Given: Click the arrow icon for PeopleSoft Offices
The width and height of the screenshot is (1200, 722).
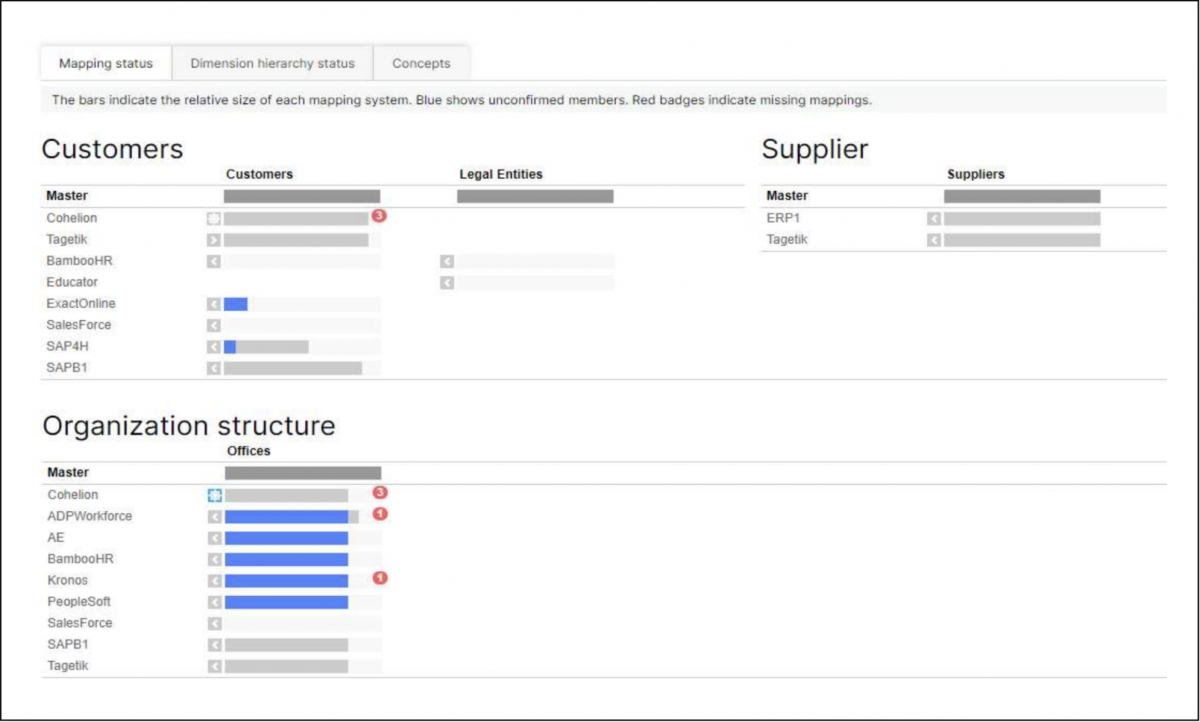Looking at the screenshot, I should pyautogui.click(x=215, y=602).
